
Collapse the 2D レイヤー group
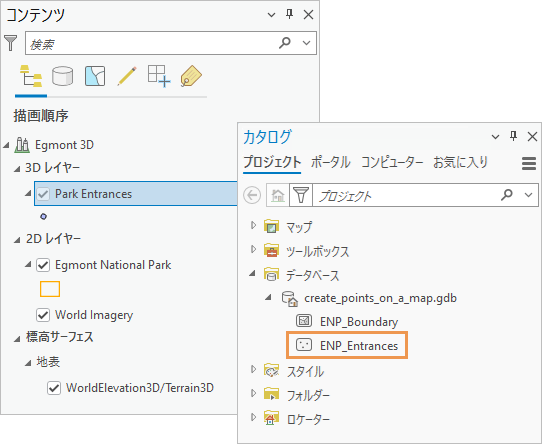17,240
